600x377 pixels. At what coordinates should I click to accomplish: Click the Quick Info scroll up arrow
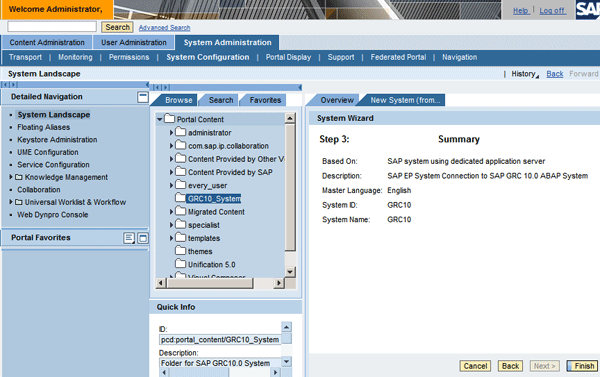coord(287,327)
